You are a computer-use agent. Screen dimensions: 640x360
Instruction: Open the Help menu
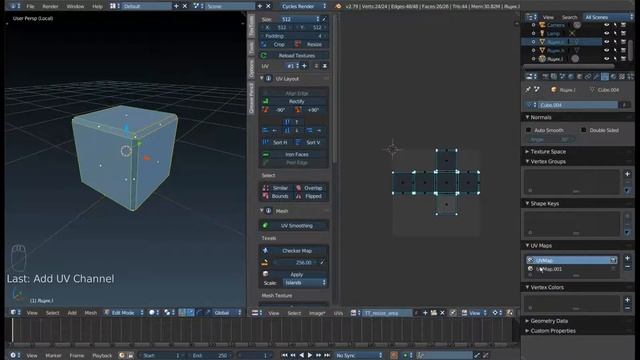point(98,6)
